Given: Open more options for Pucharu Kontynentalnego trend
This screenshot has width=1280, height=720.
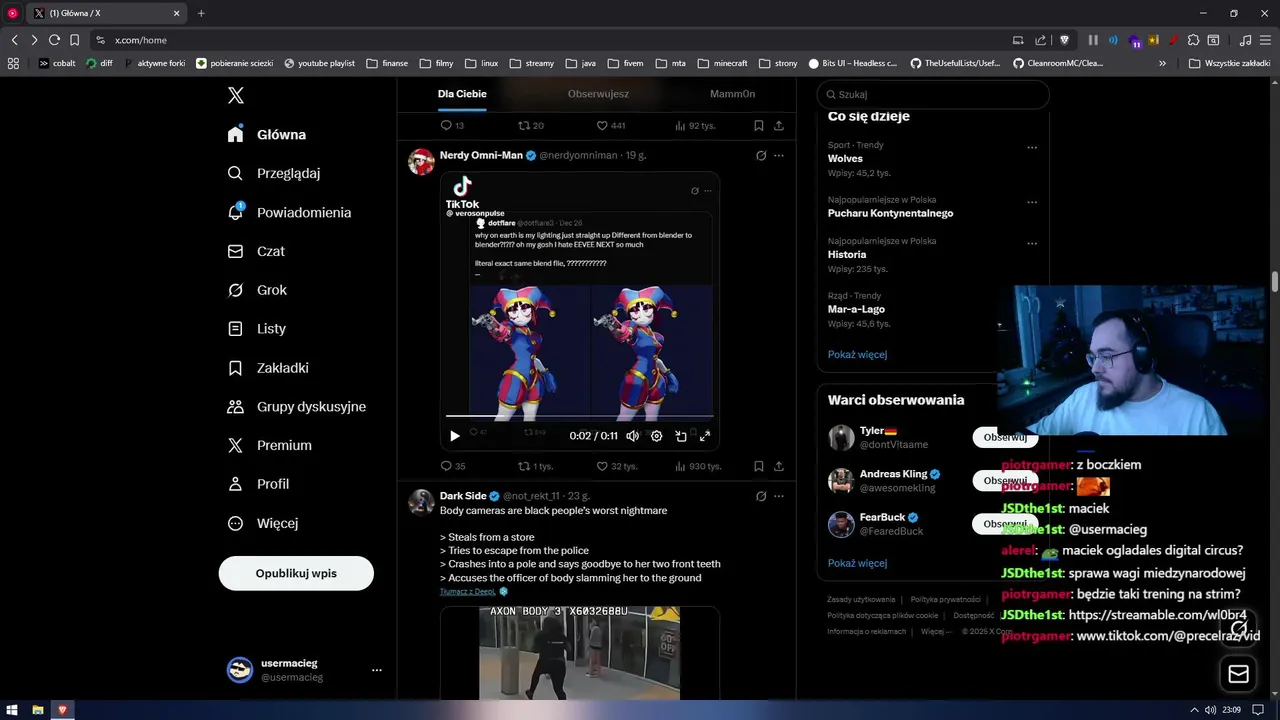Looking at the screenshot, I should (x=1032, y=202).
